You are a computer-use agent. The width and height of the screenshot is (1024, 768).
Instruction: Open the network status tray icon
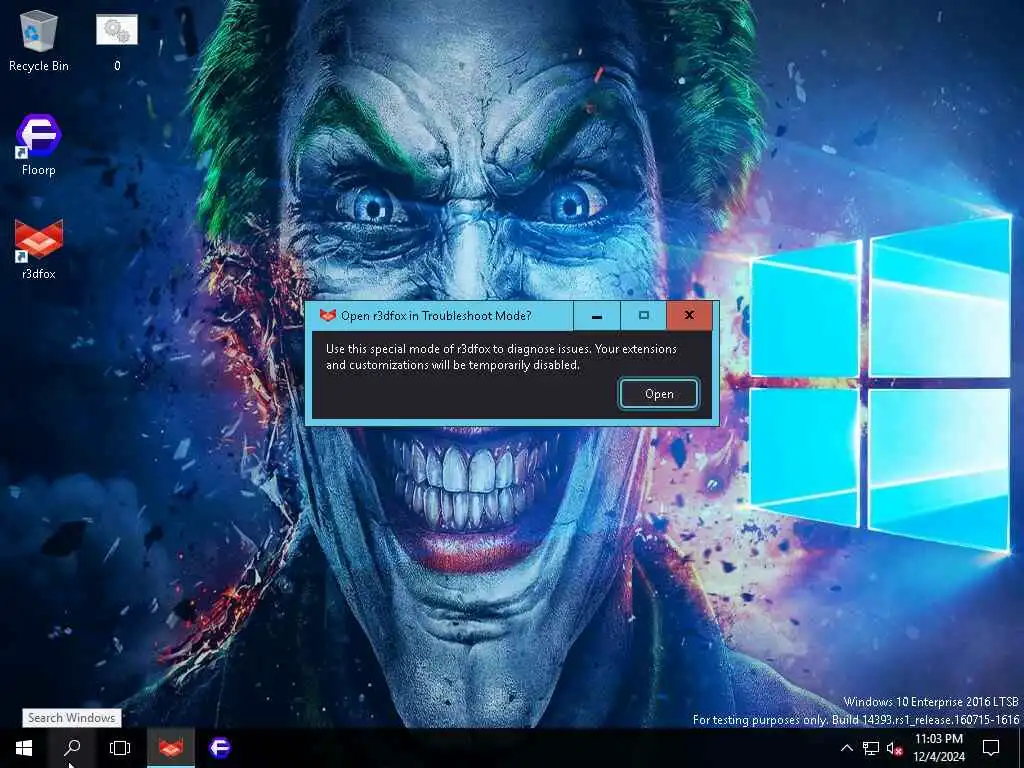click(x=871, y=748)
